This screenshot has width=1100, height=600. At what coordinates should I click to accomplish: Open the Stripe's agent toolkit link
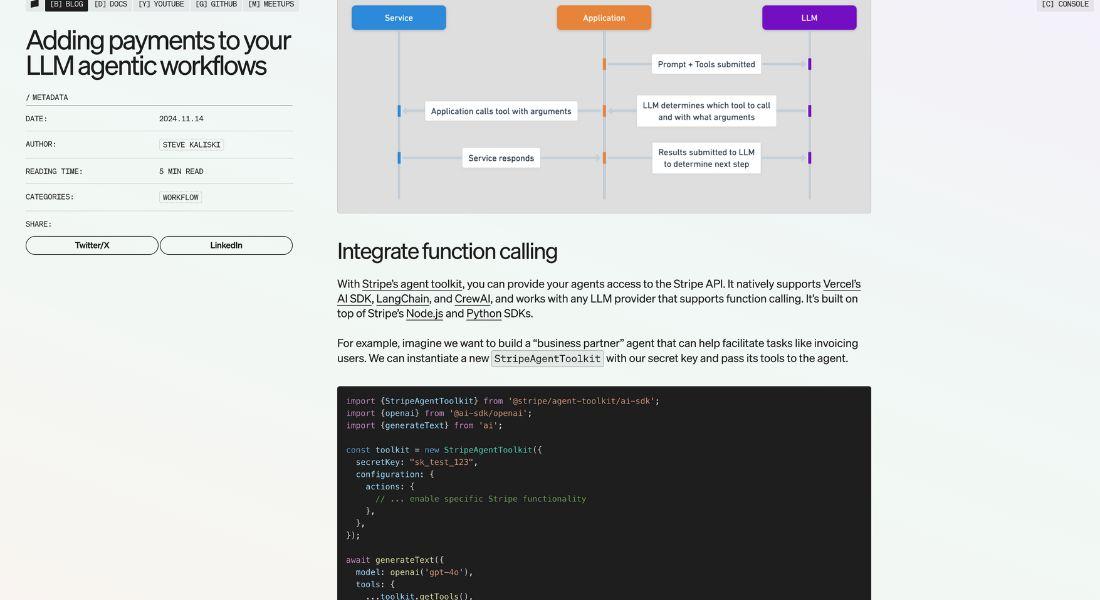click(x=412, y=284)
